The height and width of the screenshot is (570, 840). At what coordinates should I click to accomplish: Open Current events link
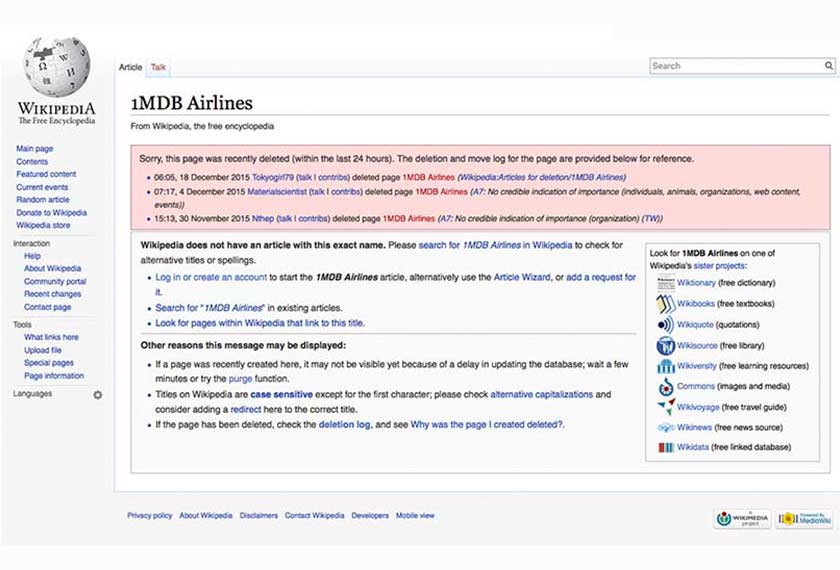(42, 187)
